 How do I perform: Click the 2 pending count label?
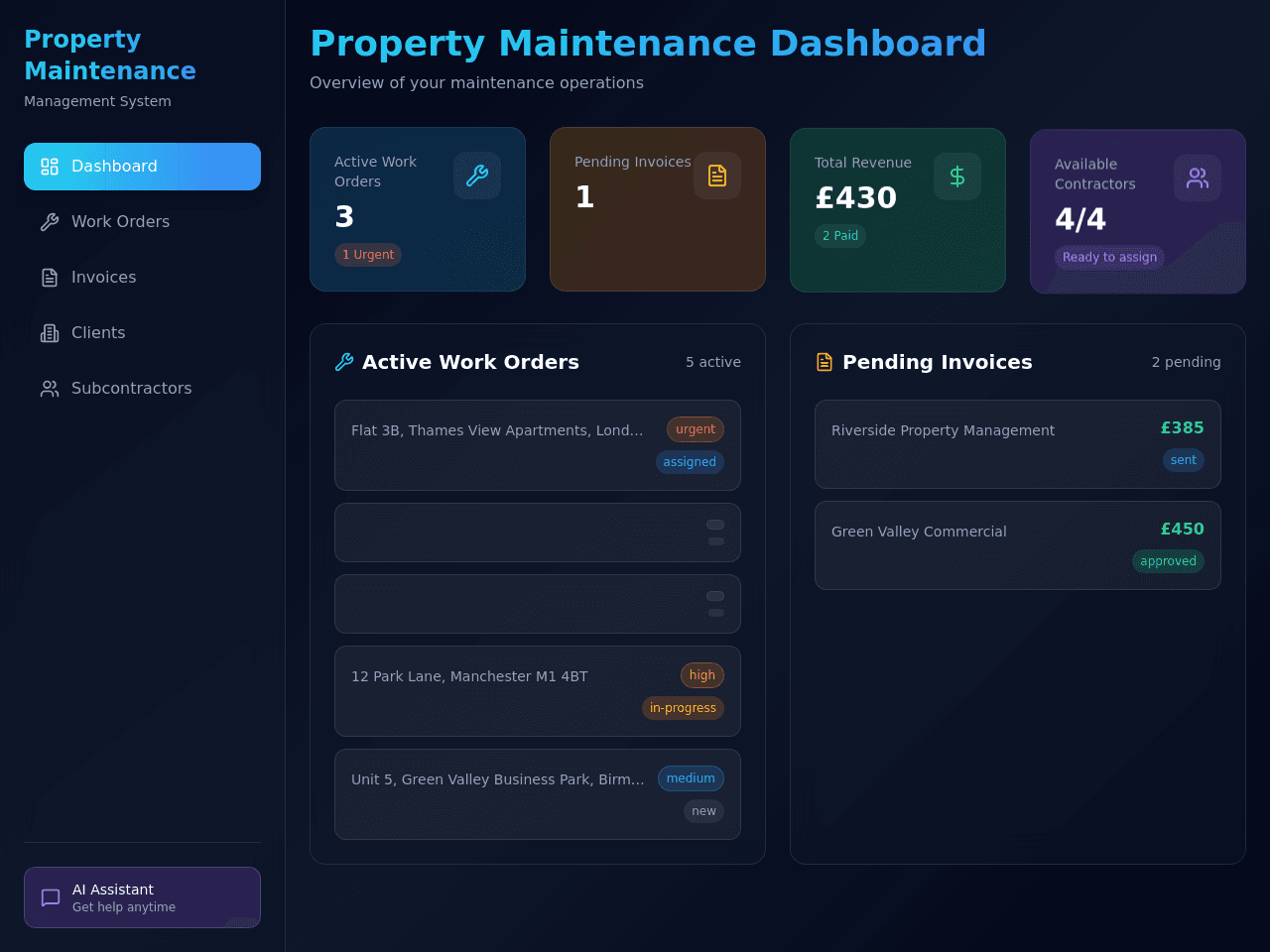pyautogui.click(x=1187, y=362)
